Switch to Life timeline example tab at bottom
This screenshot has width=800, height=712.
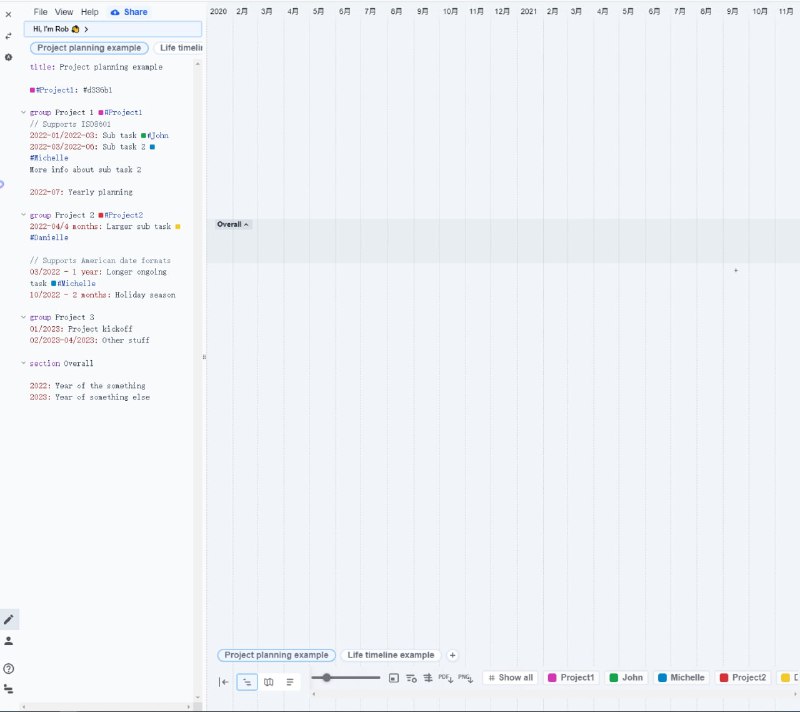(x=390, y=655)
